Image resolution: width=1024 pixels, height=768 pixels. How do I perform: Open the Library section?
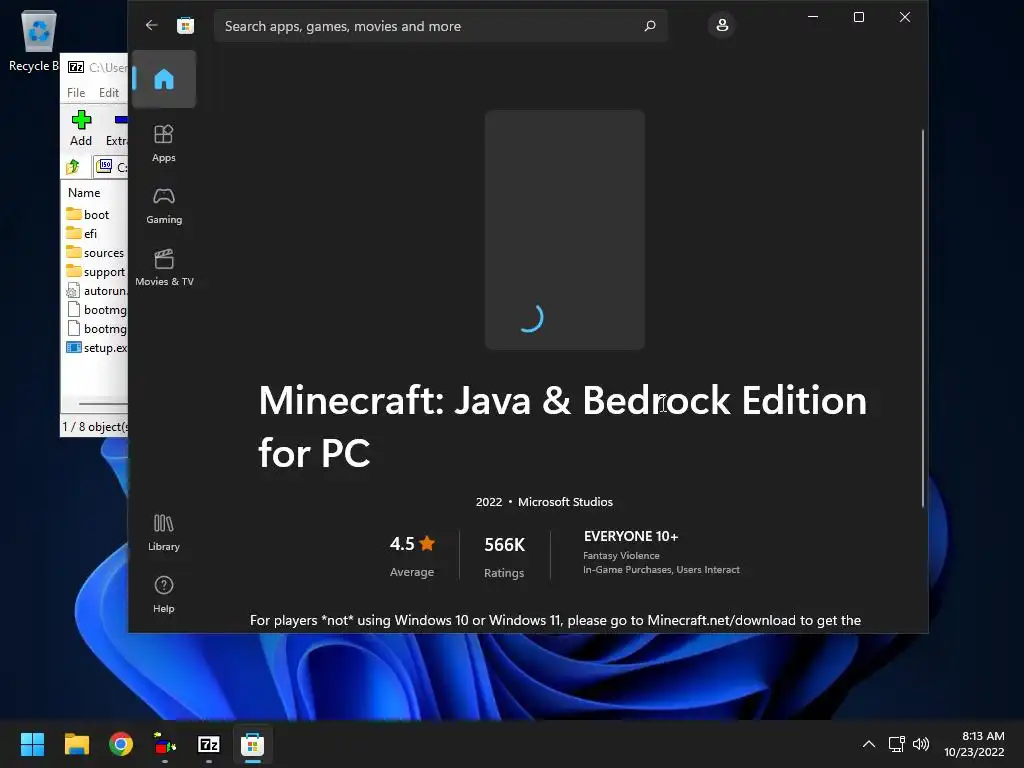tap(164, 532)
